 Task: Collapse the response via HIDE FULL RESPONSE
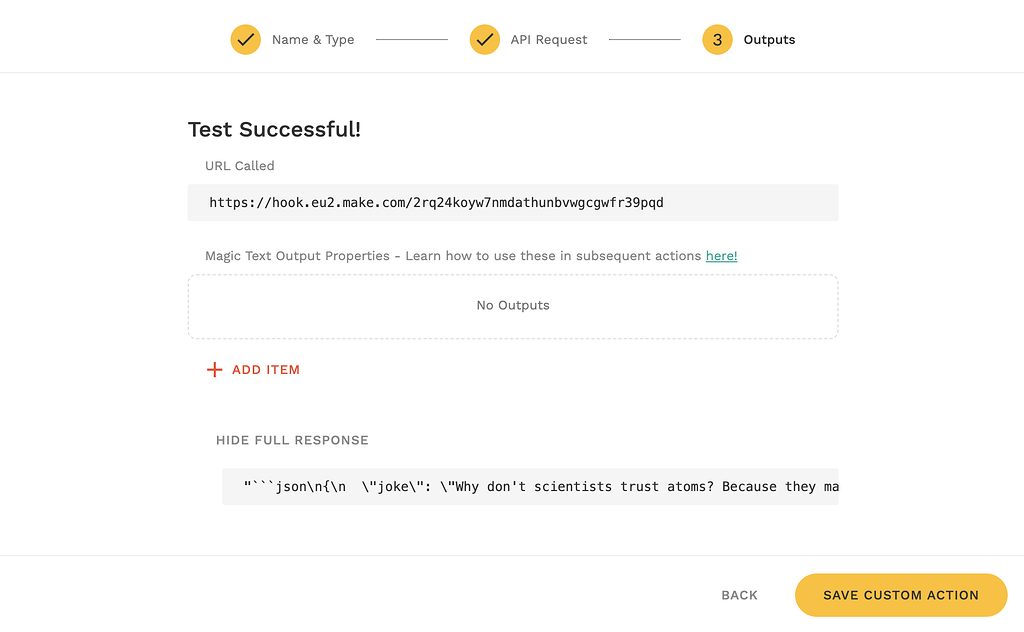[292, 440]
